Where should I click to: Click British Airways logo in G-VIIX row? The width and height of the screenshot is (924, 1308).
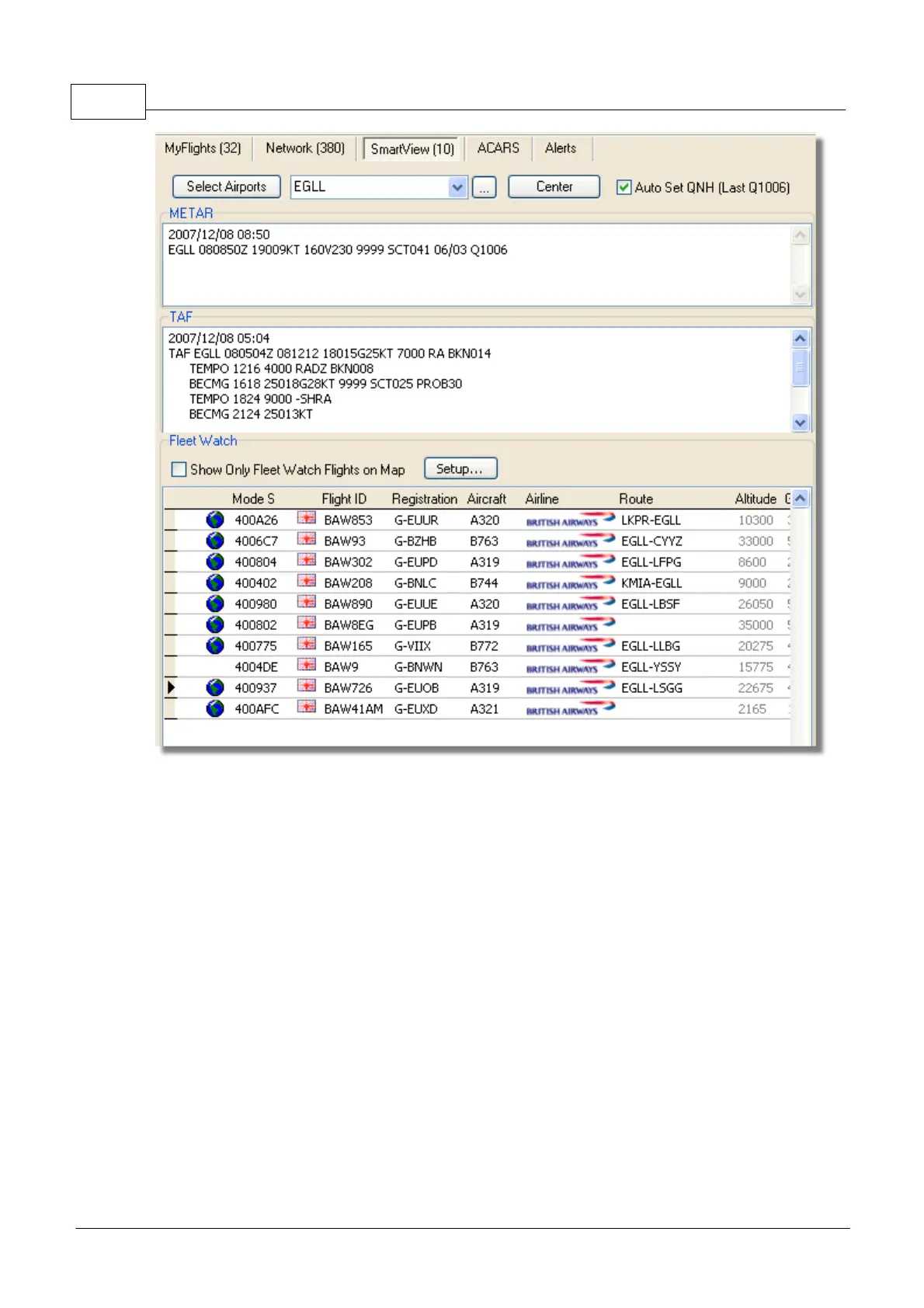(571, 645)
